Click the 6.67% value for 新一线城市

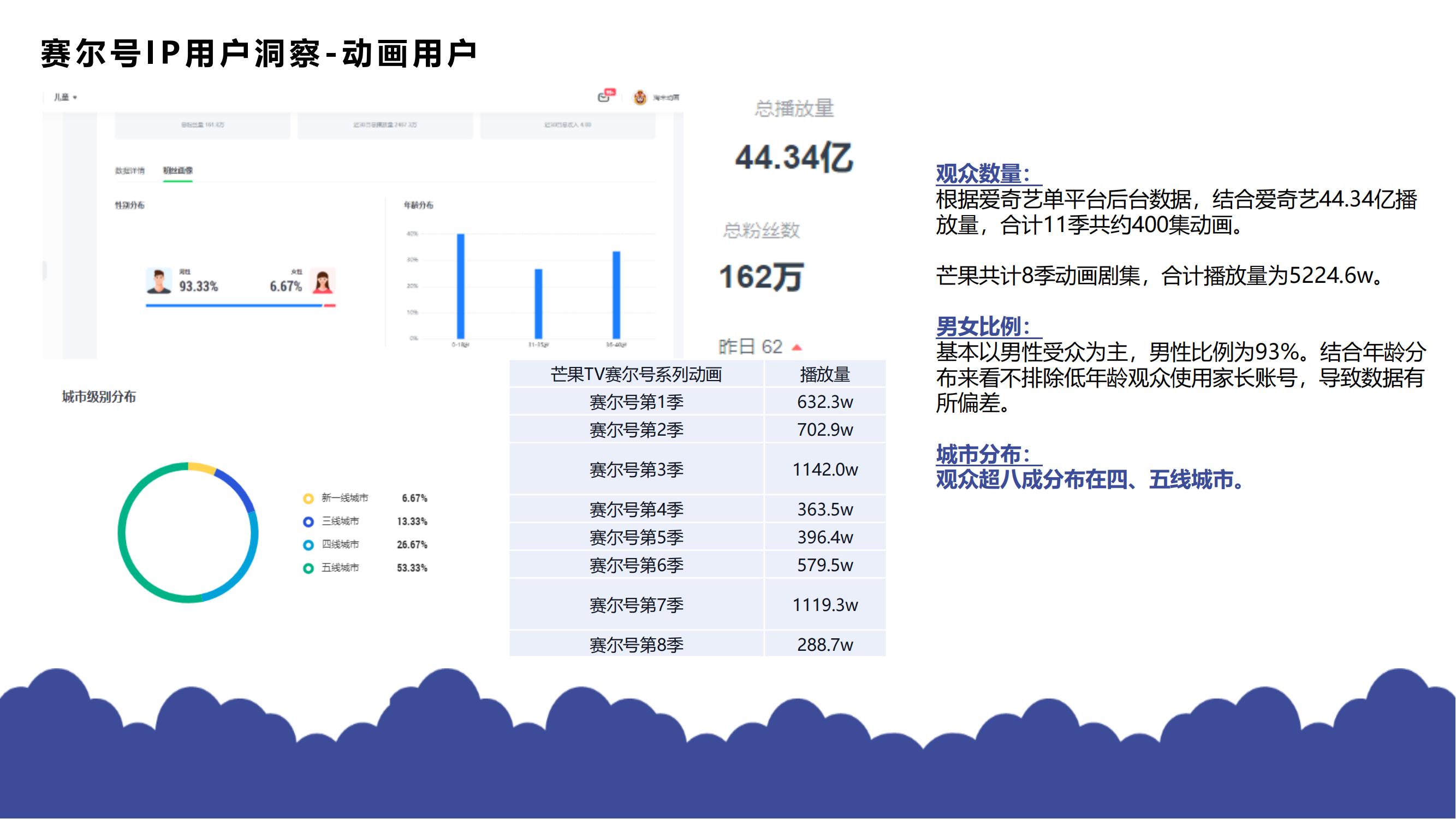414,498
